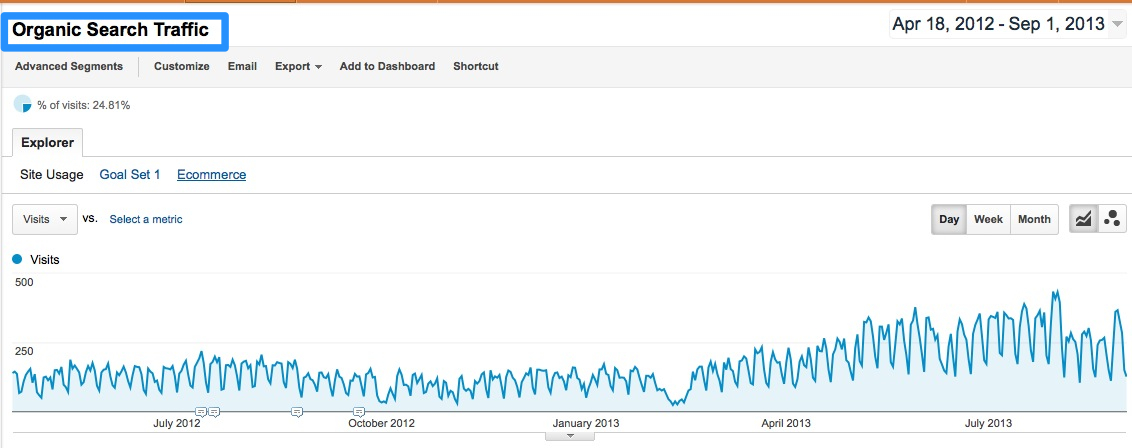This screenshot has width=1132, height=448.
Task: Open the annotation marker between July and October 2012
Action: pyautogui.click(x=297, y=412)
